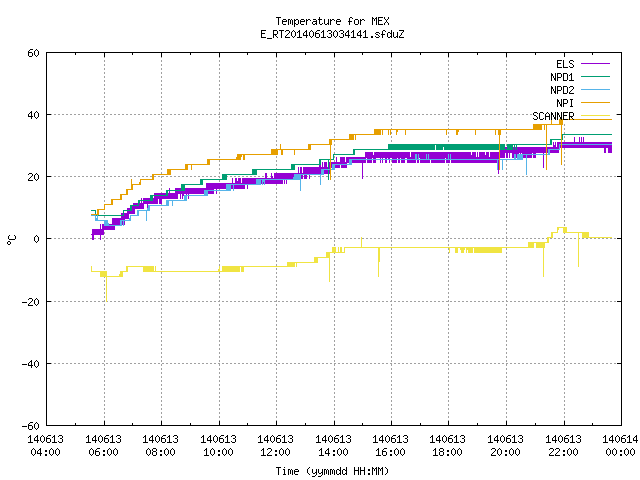This screenshot has height=480, width=640.
Task: Click the orange NPI spike near 14:00
Action: coord(330,159)
